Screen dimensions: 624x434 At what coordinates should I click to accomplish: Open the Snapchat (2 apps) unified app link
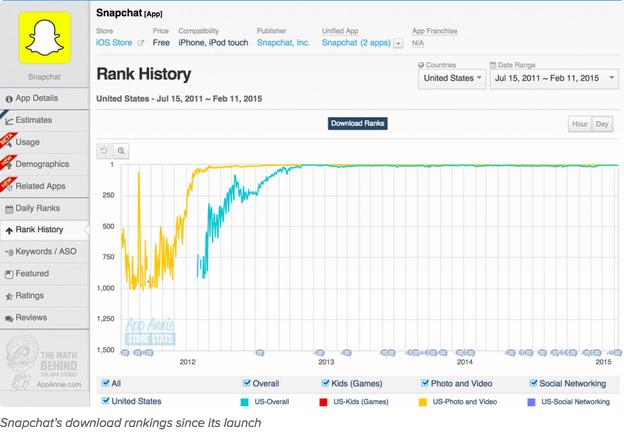[356, 43]
